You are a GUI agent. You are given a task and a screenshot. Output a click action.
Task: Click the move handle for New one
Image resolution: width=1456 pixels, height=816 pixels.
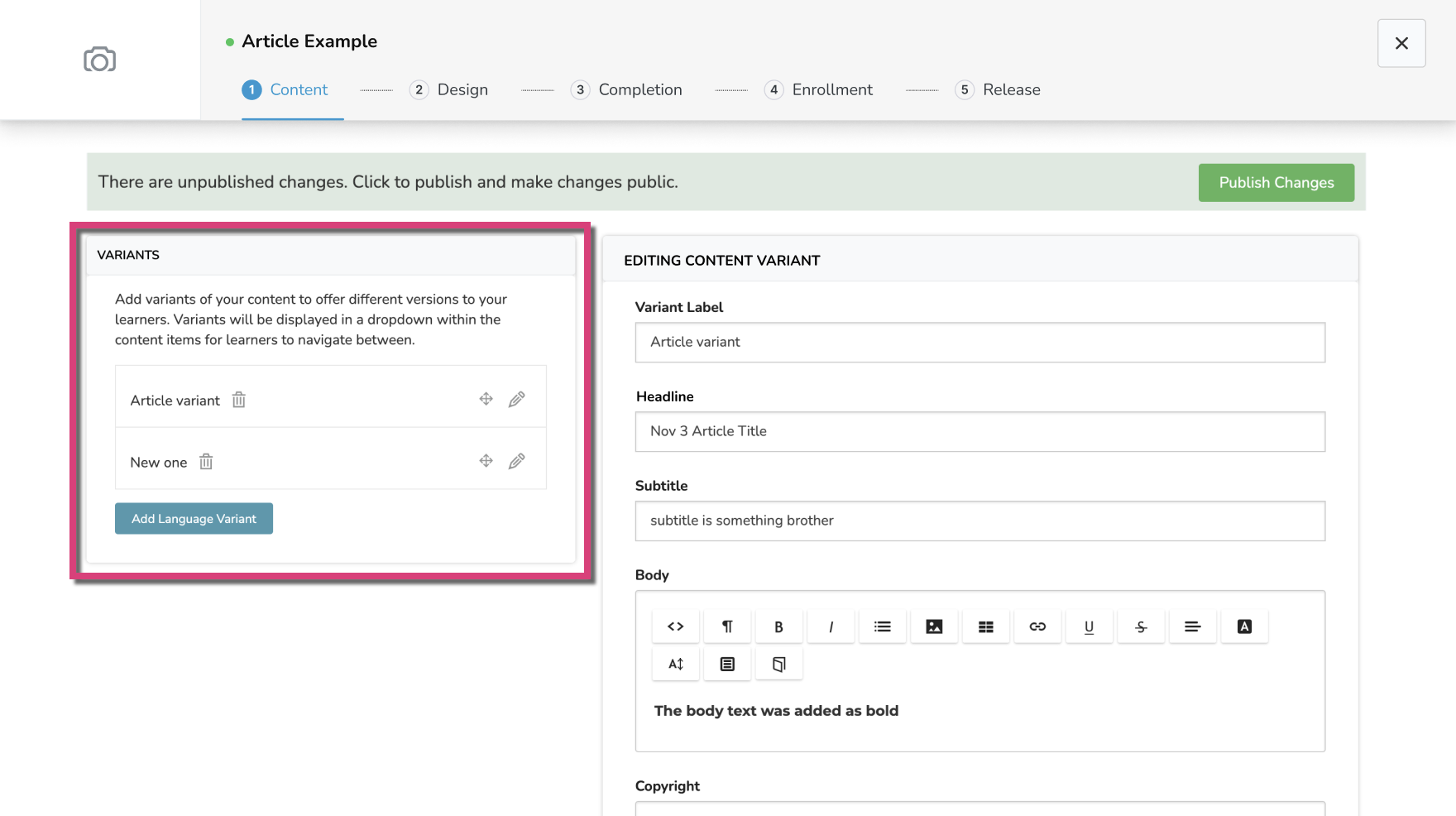[x=486, y=461]
